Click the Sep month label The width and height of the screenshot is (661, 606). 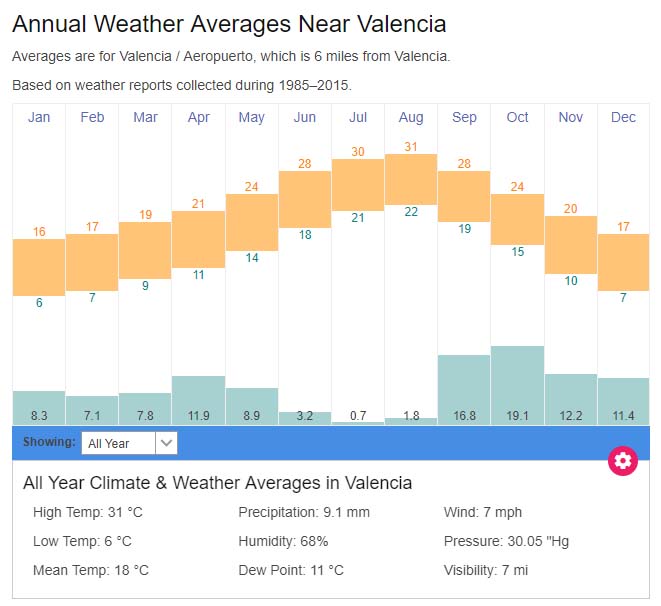pos(464,117)
